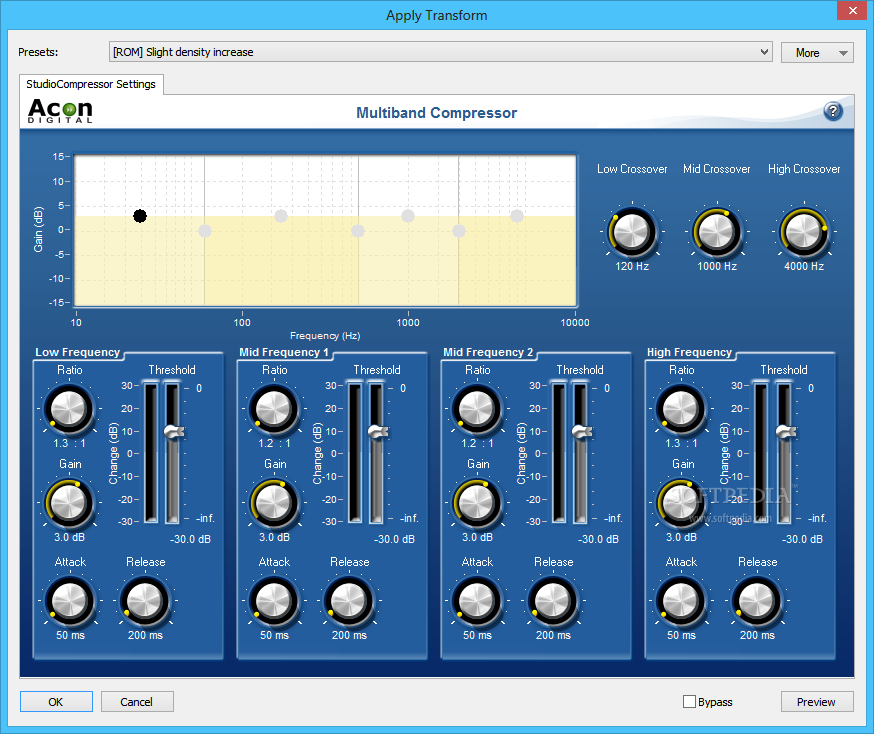Open the help question mark icon
Screen dimensions: 874x734
pyautogui.click(x=833, y=111)
